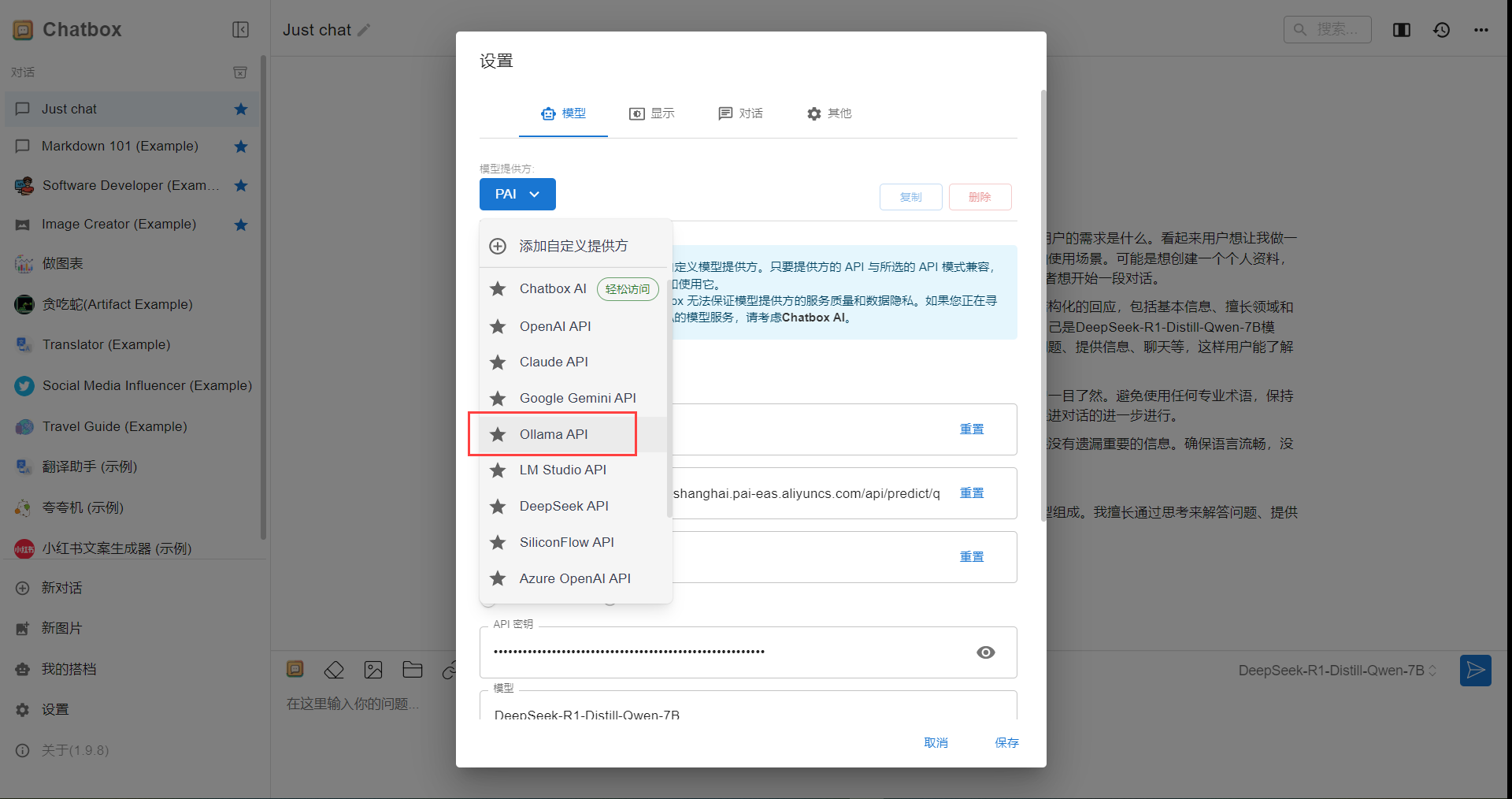1512x799 pixels.
Task: Open Social Media Influencer (Example) chat
Action: point(131,385)
